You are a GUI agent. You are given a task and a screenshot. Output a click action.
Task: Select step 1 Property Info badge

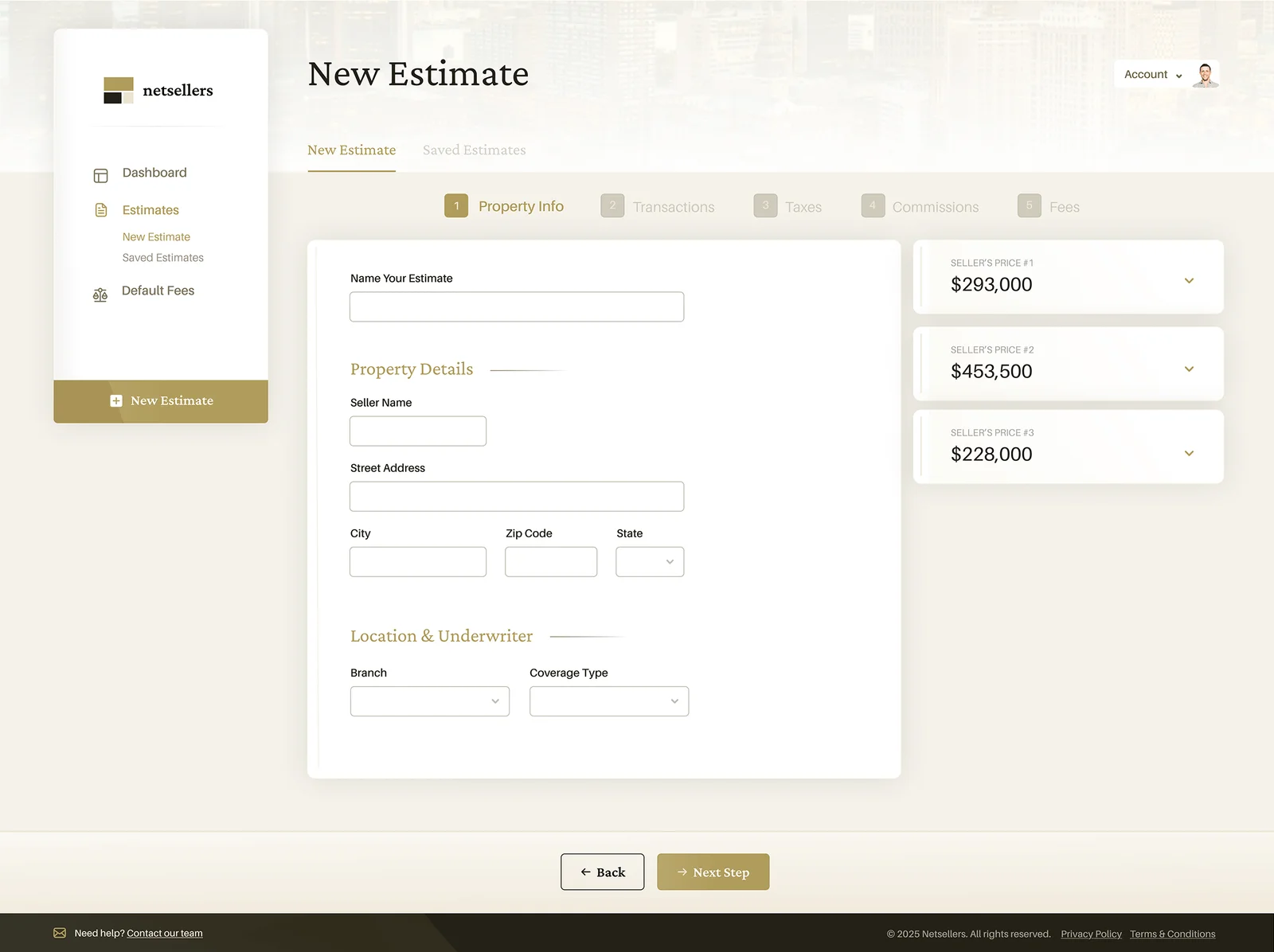click(x=456, y=206)
